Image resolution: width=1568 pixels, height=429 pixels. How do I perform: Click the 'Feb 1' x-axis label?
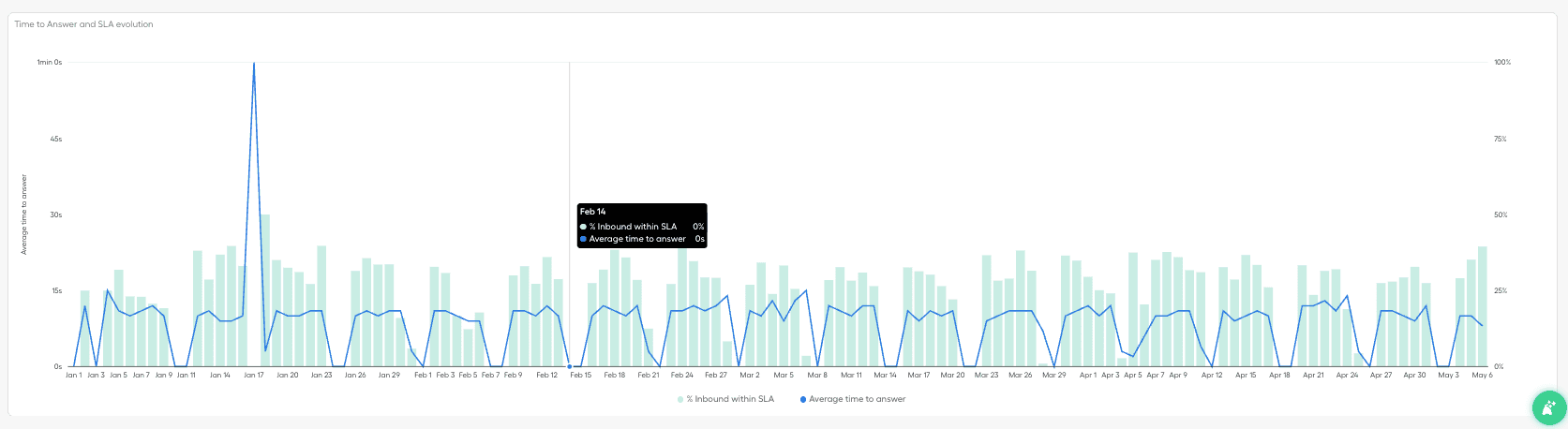pyautogui.click(x=423, y=375)
